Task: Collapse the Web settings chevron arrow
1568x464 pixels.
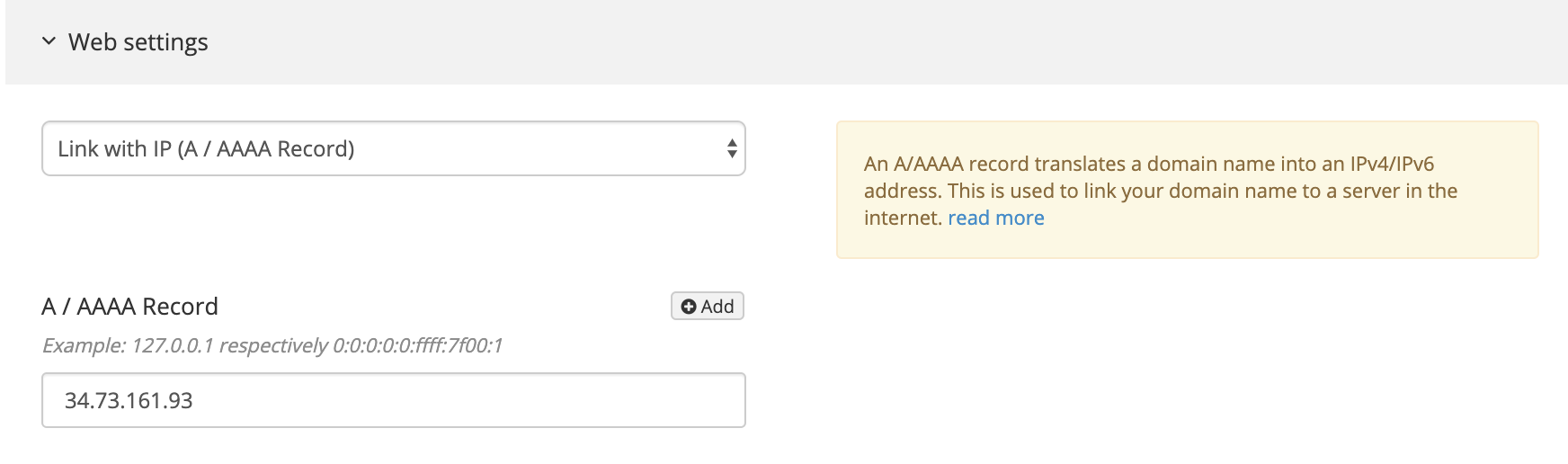Action: pyautogui.click(x=49, y=41)
